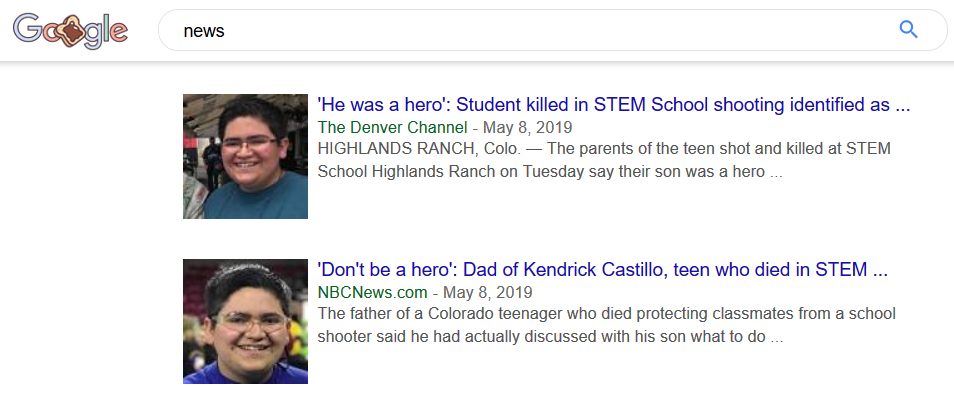Click the ellipsis after 'what to do'
The width and height of the screenshot is (954, 406).
click(775, 338)
